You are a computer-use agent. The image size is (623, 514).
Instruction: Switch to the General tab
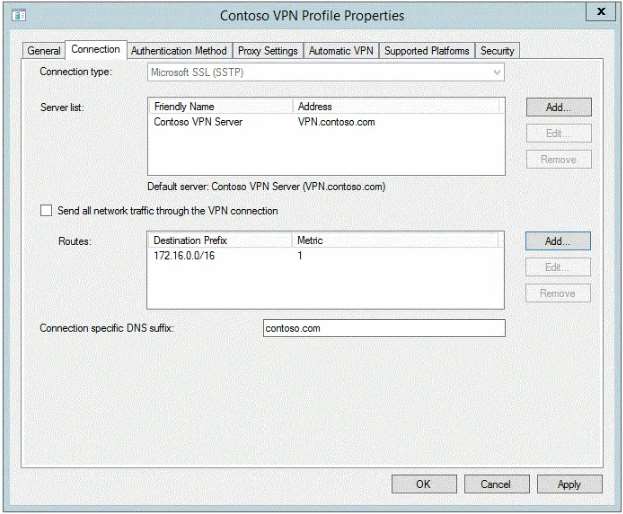[x=44, y=51]
